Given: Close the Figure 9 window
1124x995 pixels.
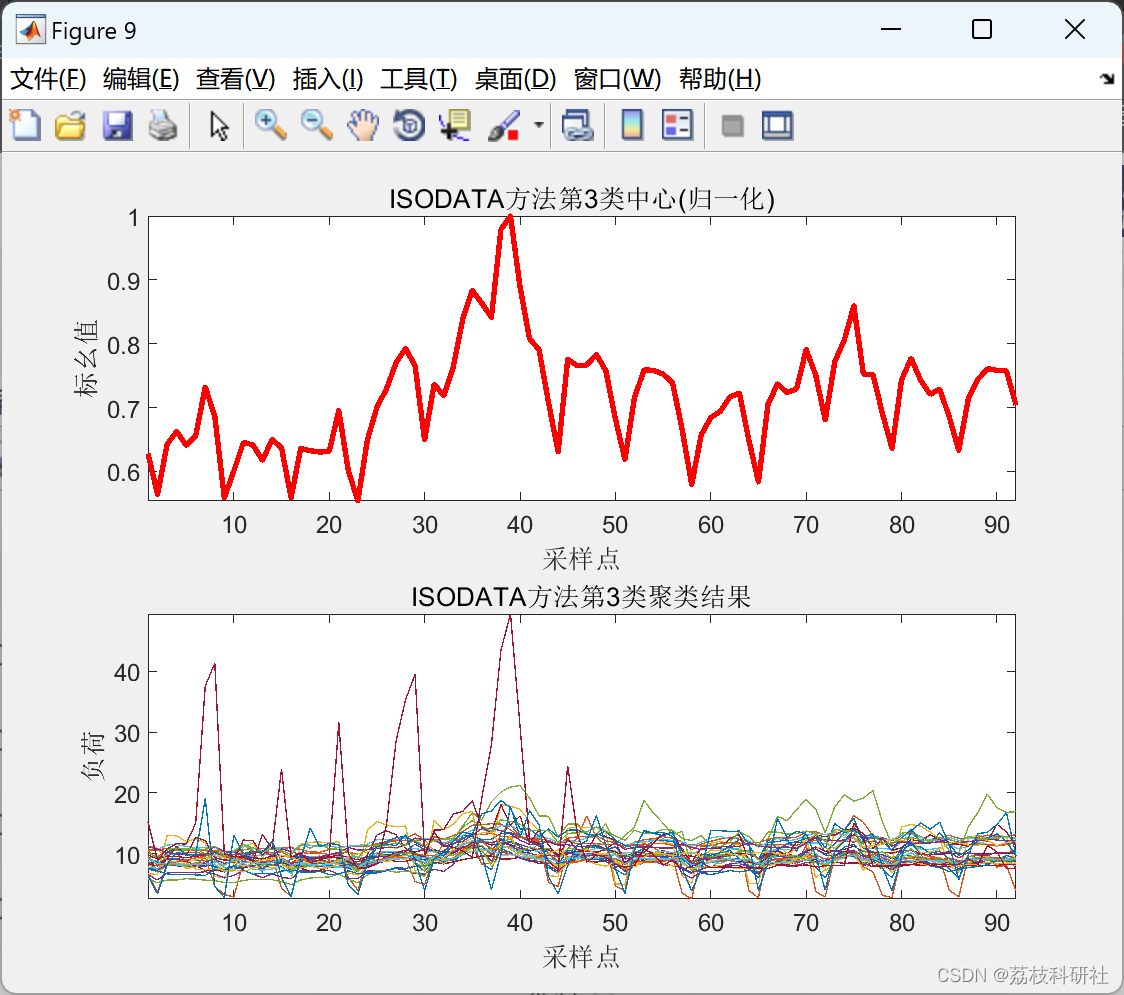Looking at the screenshot, I should [1075, 29].
